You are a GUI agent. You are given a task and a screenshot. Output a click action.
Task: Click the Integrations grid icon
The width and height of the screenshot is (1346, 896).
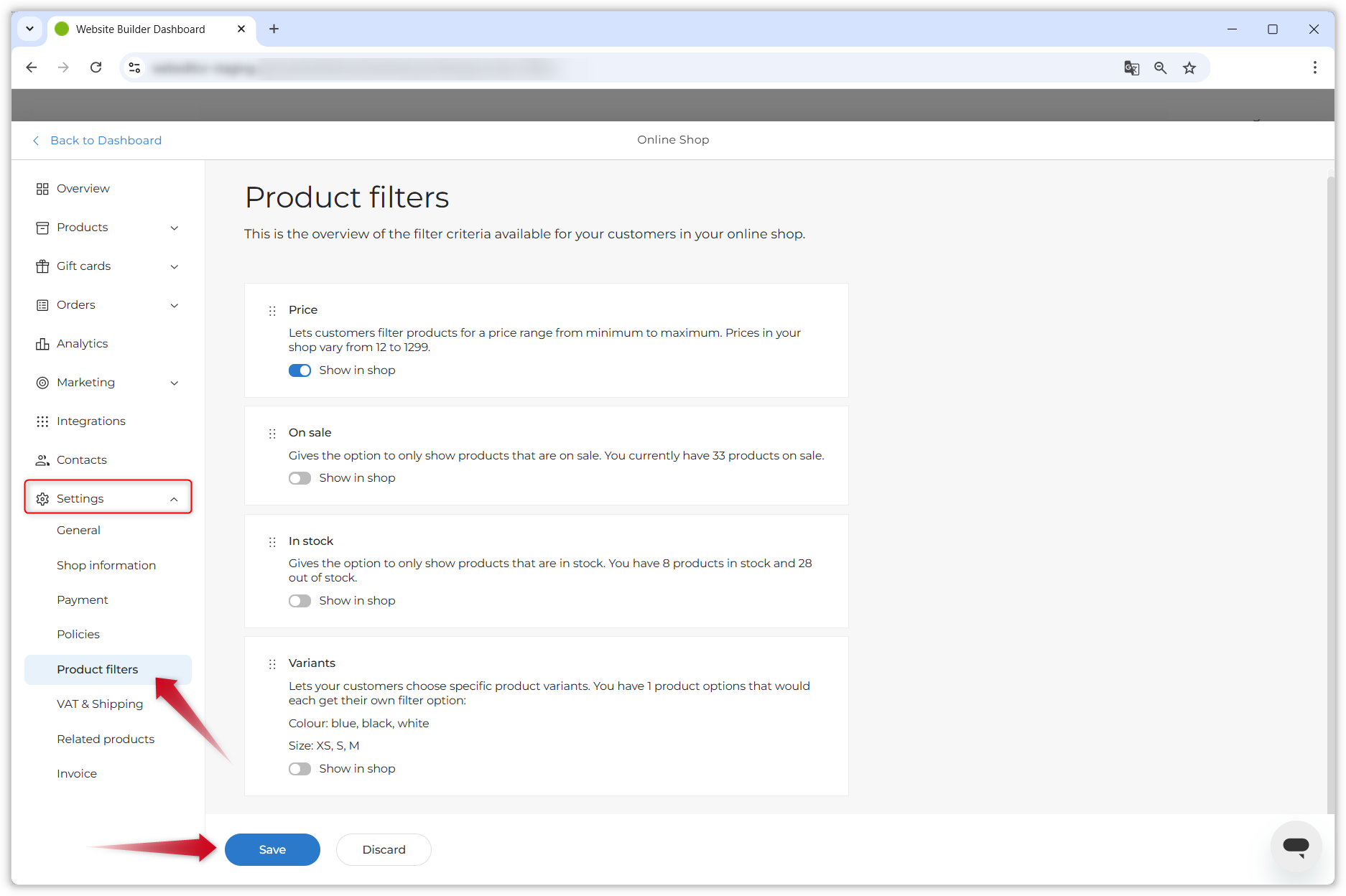42,421
